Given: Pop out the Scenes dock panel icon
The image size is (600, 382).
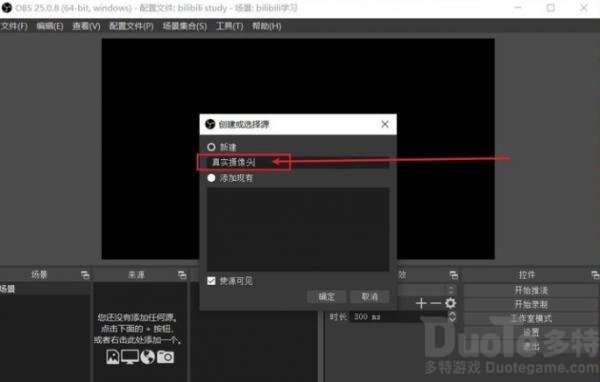Looking at the screenshot, I should pos(85,275).
